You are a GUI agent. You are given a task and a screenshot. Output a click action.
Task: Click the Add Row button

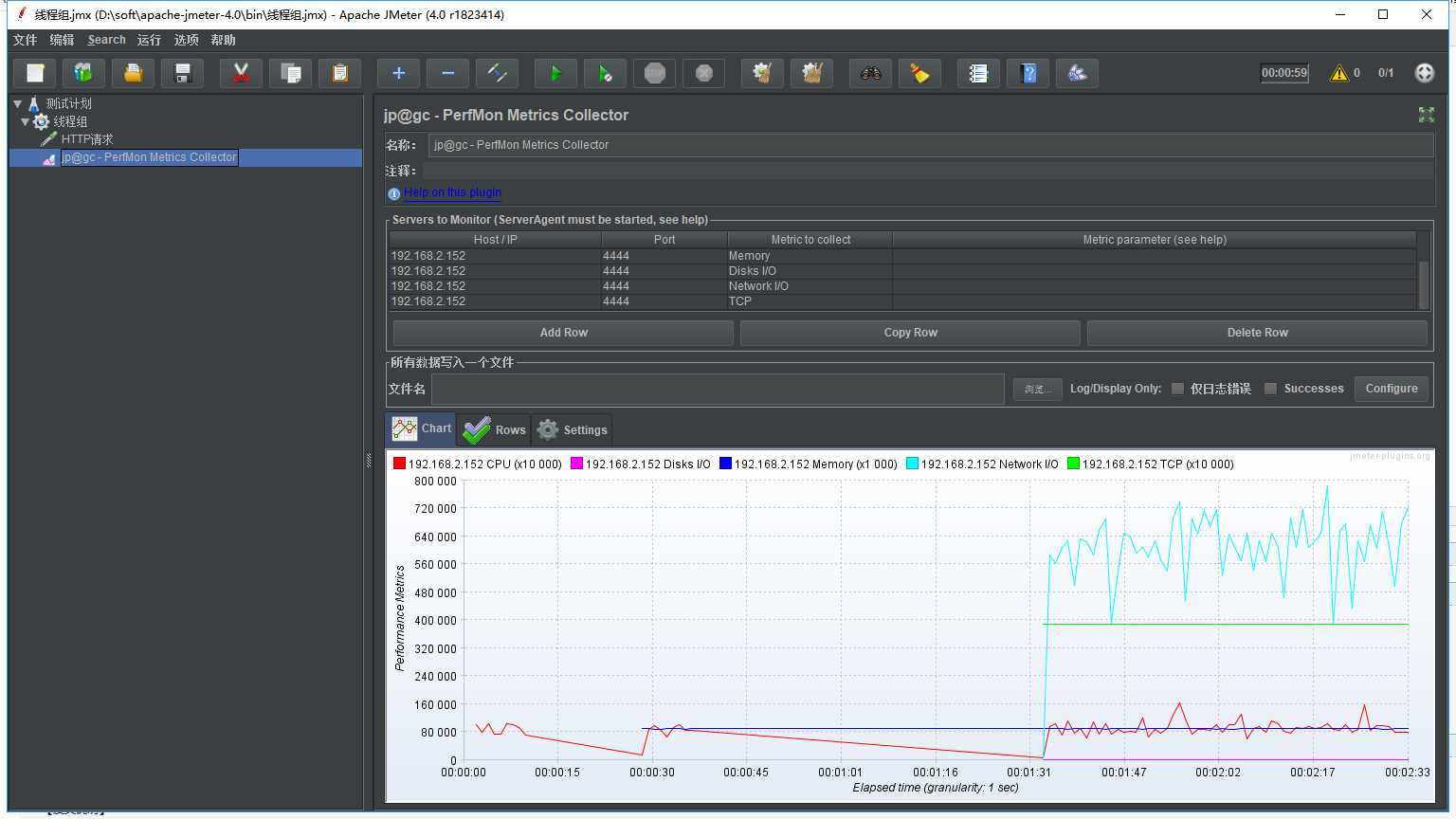click(563, 333)
